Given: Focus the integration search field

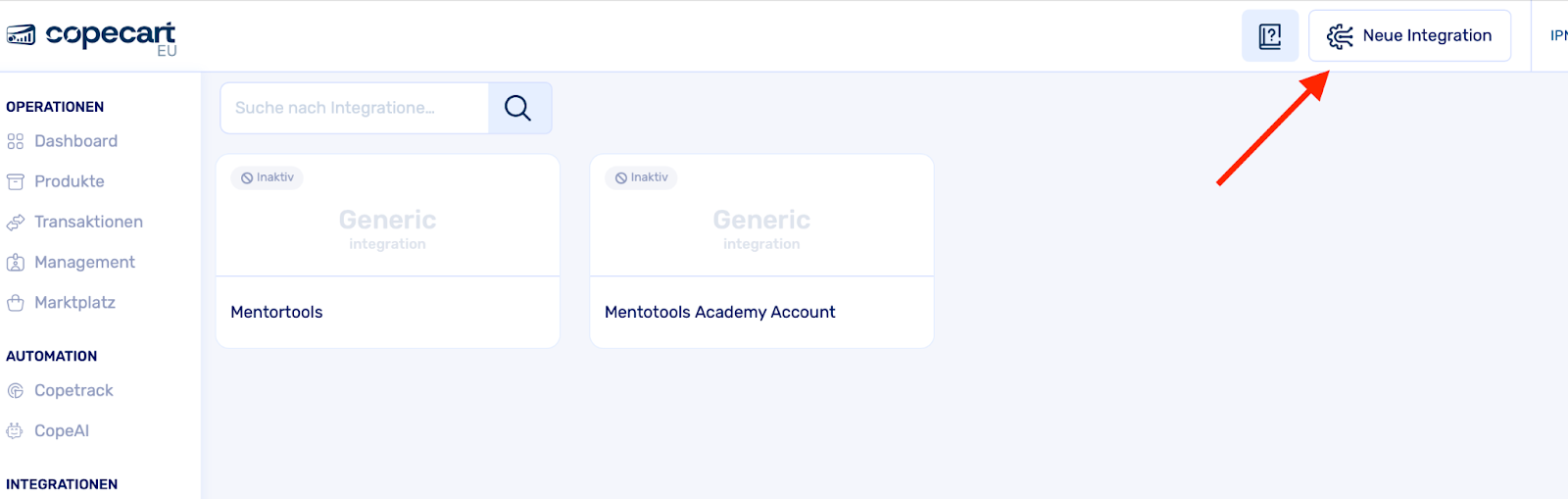Looking at the screenshot, I should click(x=354, y=108).
